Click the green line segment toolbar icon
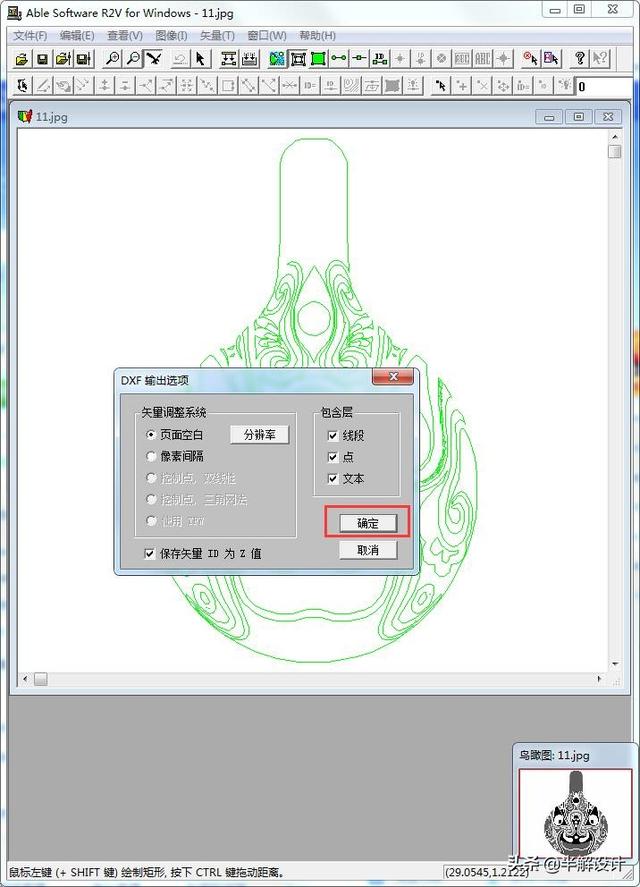Screen dimensions: 640x887 [x=339, y=60]
